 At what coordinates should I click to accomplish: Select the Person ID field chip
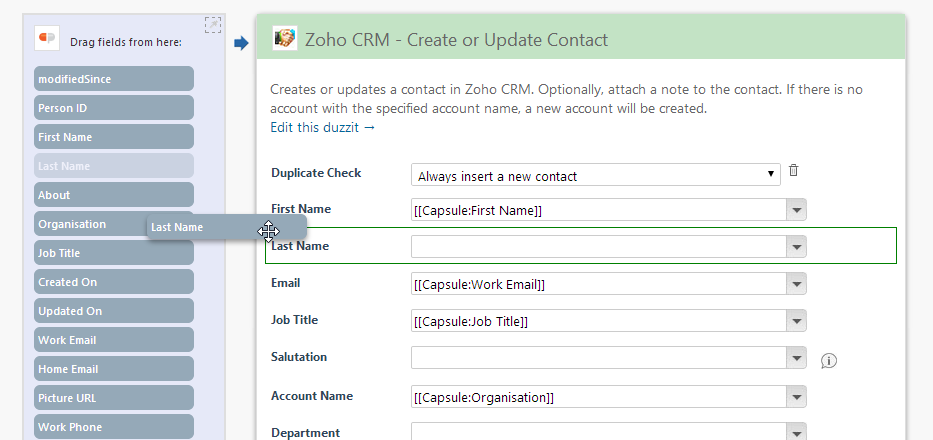[x=114, y=108]
